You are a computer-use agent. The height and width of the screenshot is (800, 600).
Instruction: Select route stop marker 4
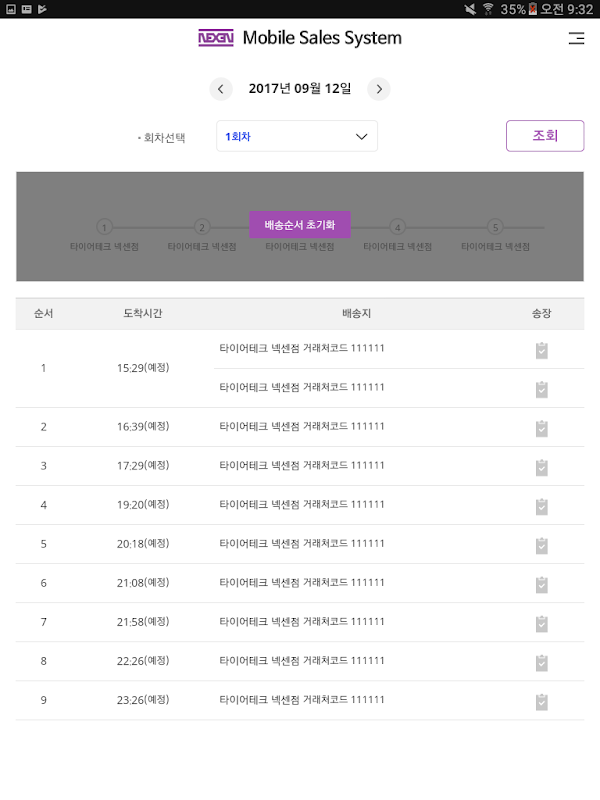(398, 227)
